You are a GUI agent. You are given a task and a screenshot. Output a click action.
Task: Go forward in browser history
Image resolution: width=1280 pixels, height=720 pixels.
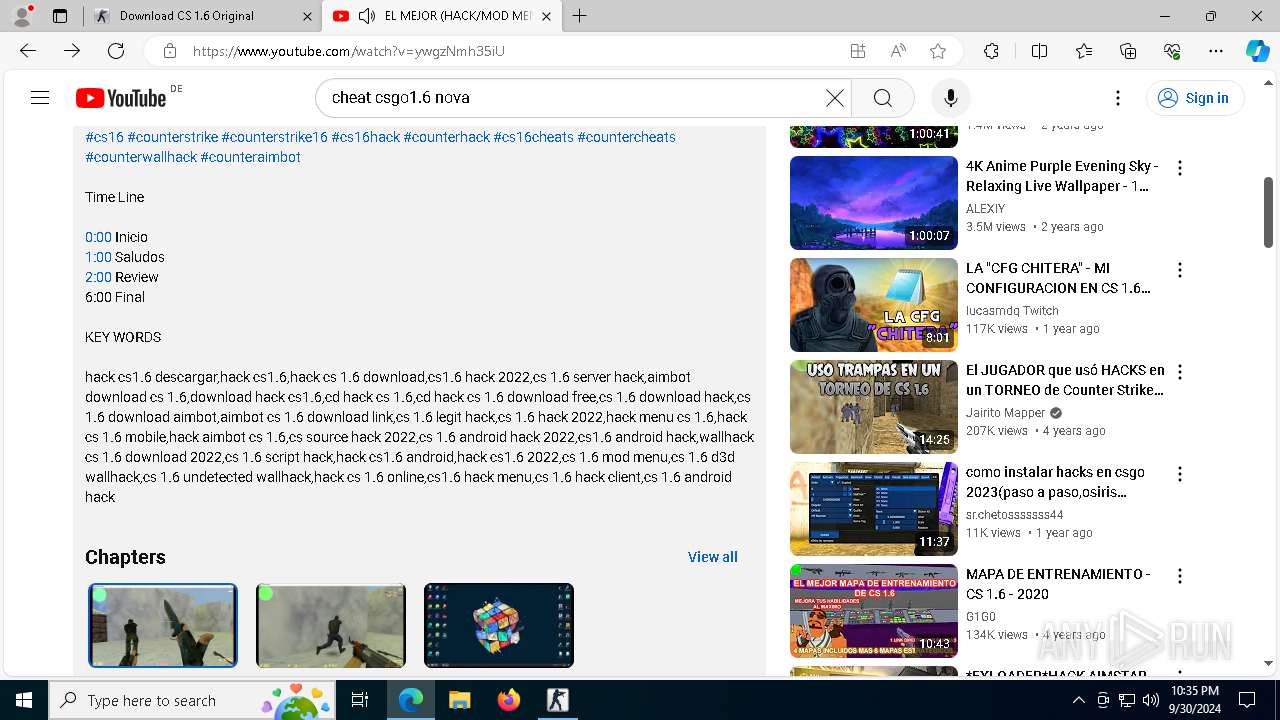pos(72,51)
